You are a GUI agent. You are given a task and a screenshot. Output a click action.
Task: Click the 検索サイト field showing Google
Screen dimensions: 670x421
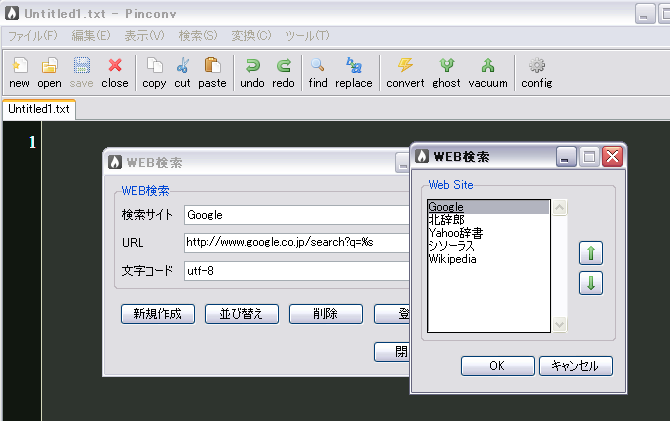click(x=297, y=215)
